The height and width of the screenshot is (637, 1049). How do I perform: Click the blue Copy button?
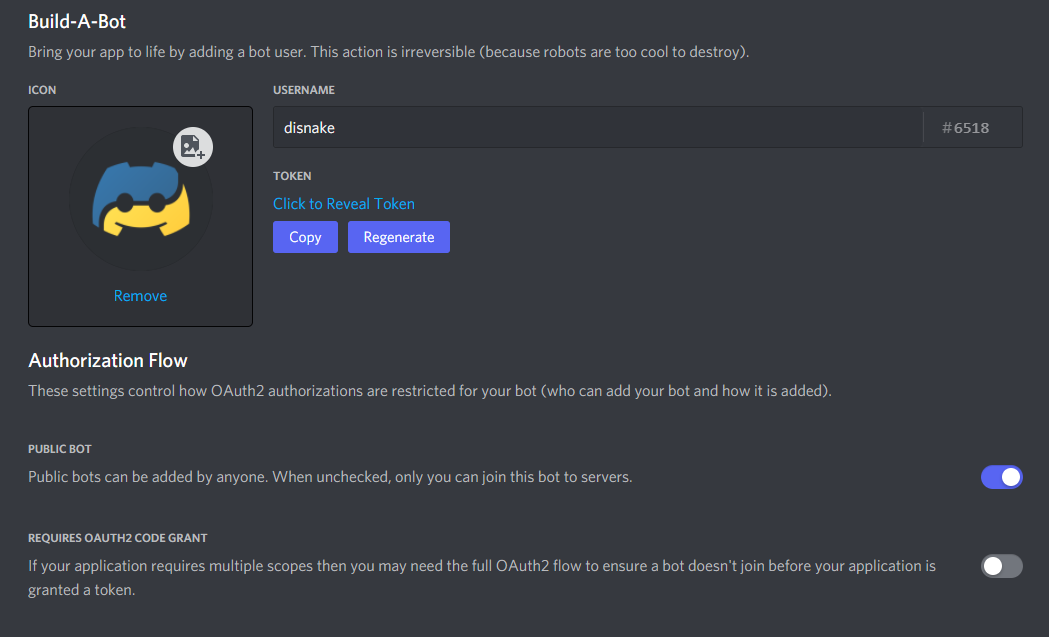coord(305,237)
